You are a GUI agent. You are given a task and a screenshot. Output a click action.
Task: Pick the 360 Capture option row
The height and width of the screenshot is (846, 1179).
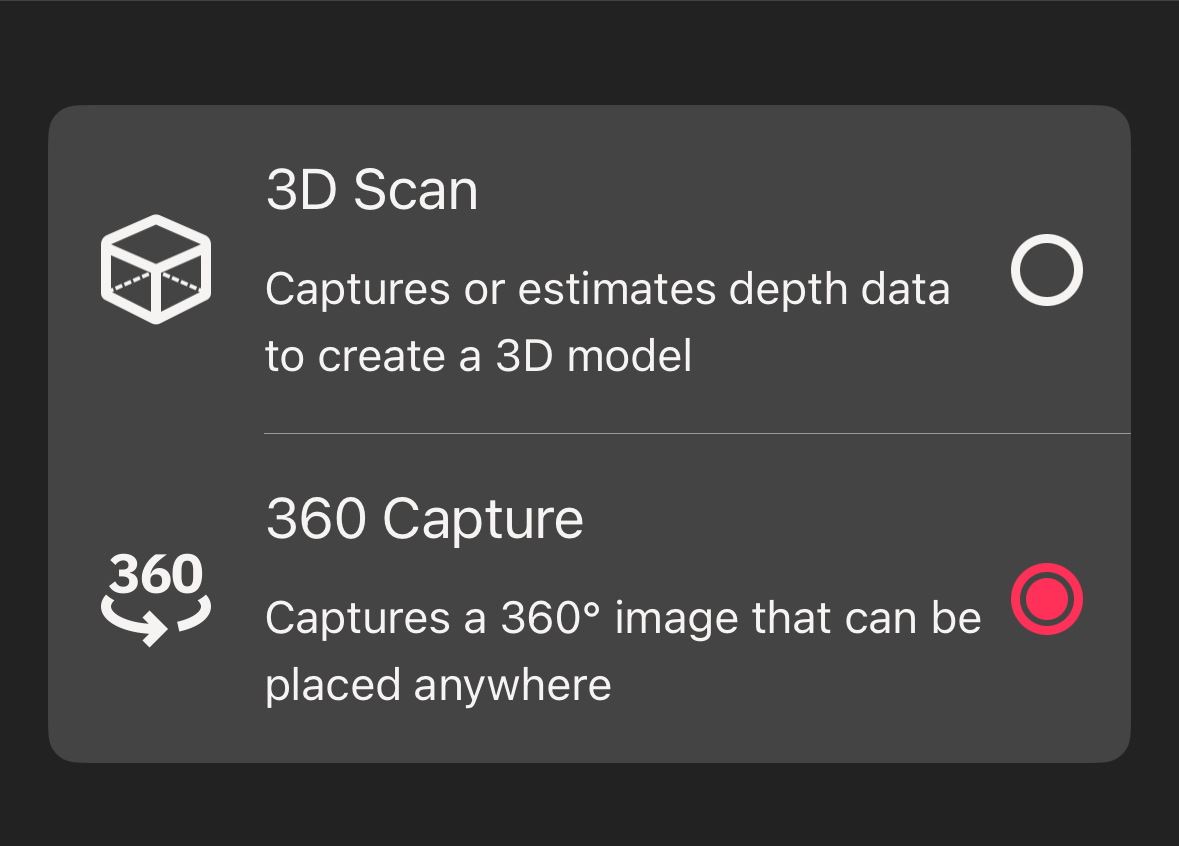coord(589,599)
